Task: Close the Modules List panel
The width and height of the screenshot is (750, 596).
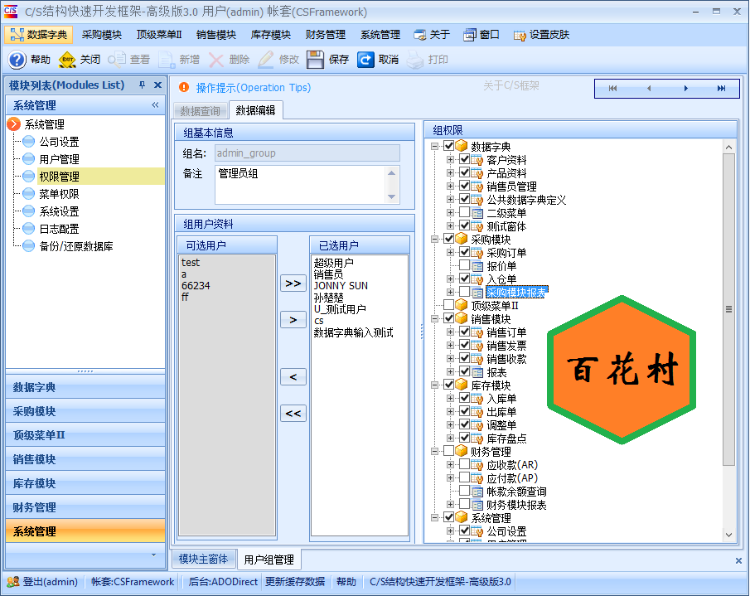Action: tap(157, 85)
